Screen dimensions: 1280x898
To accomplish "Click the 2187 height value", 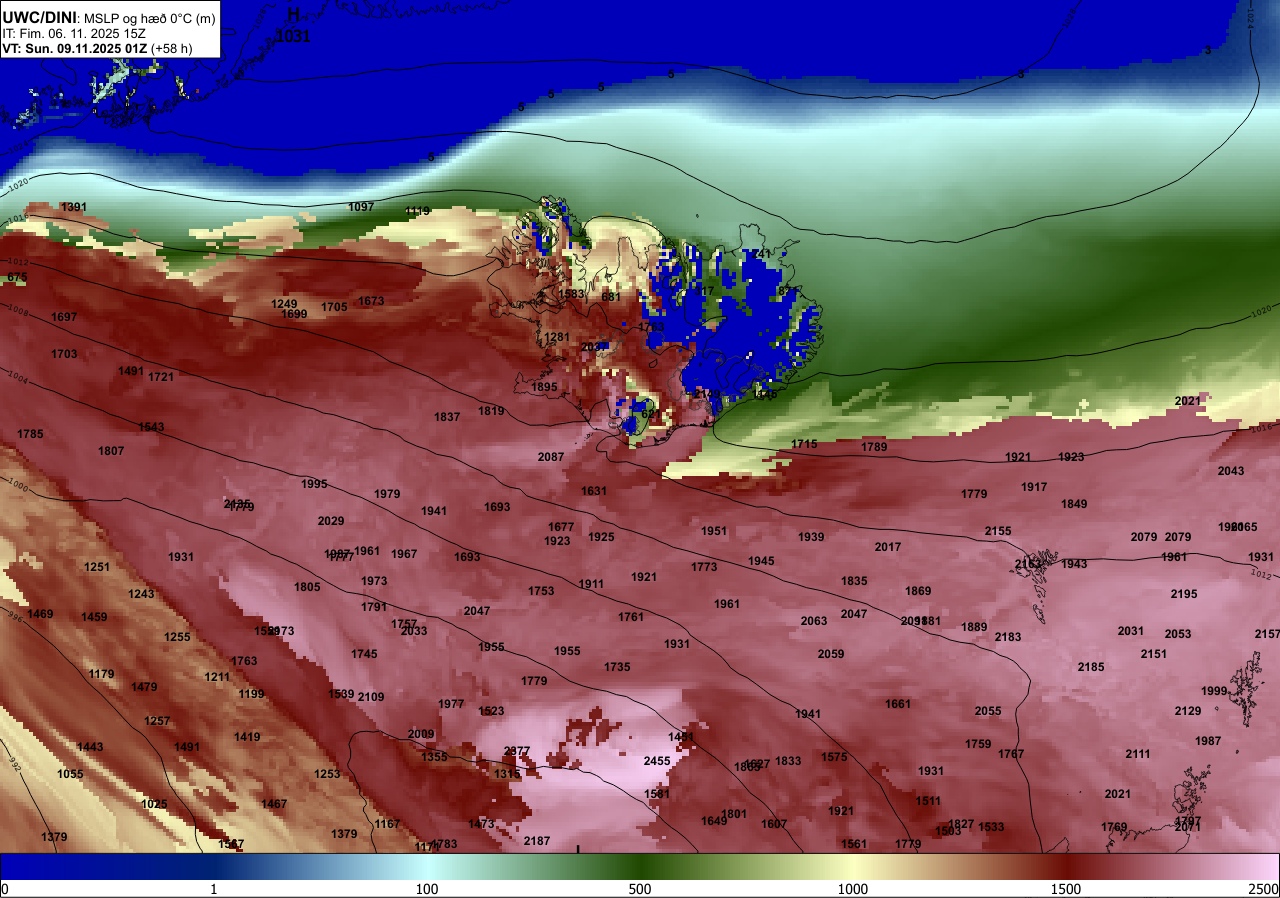I will tap(537, 841).
